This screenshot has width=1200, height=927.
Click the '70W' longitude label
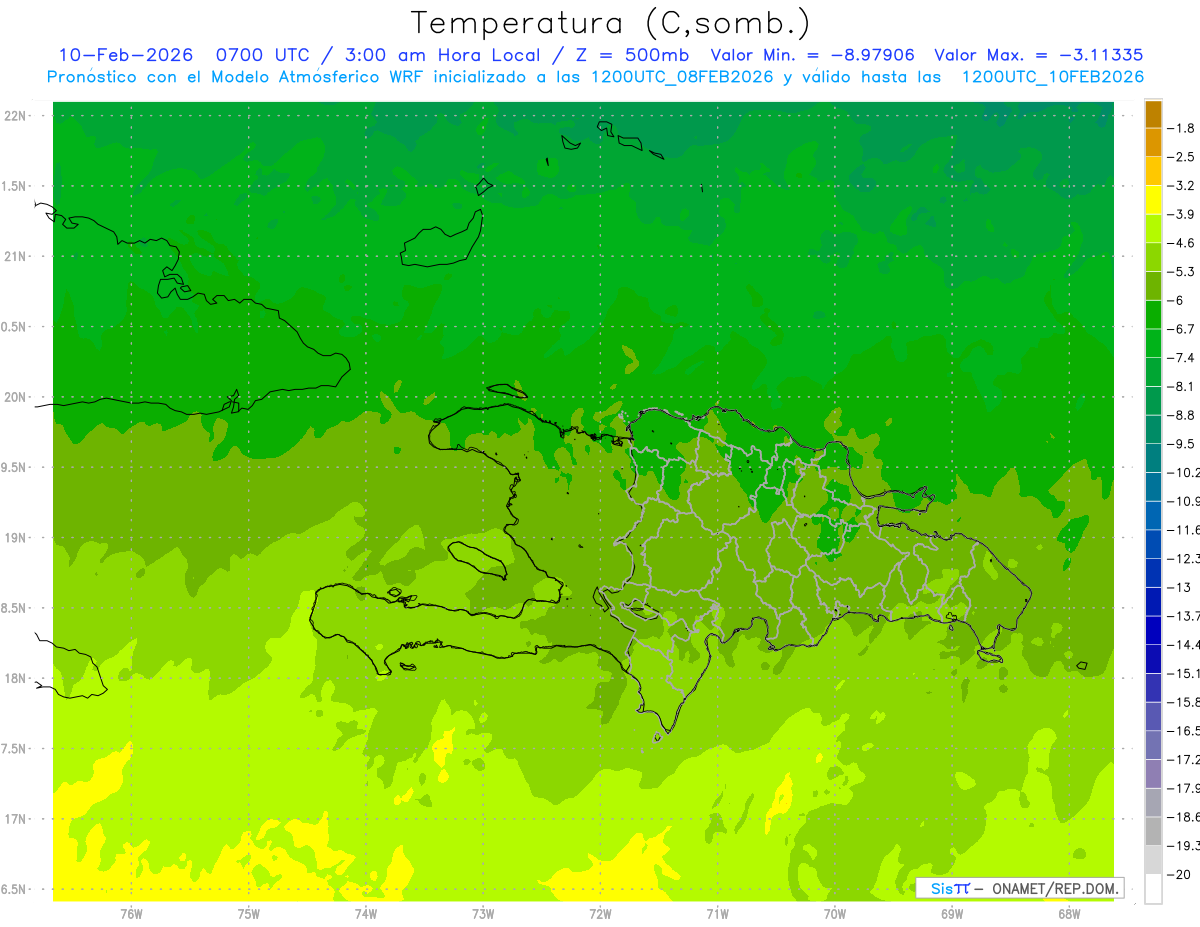(835, 914)
